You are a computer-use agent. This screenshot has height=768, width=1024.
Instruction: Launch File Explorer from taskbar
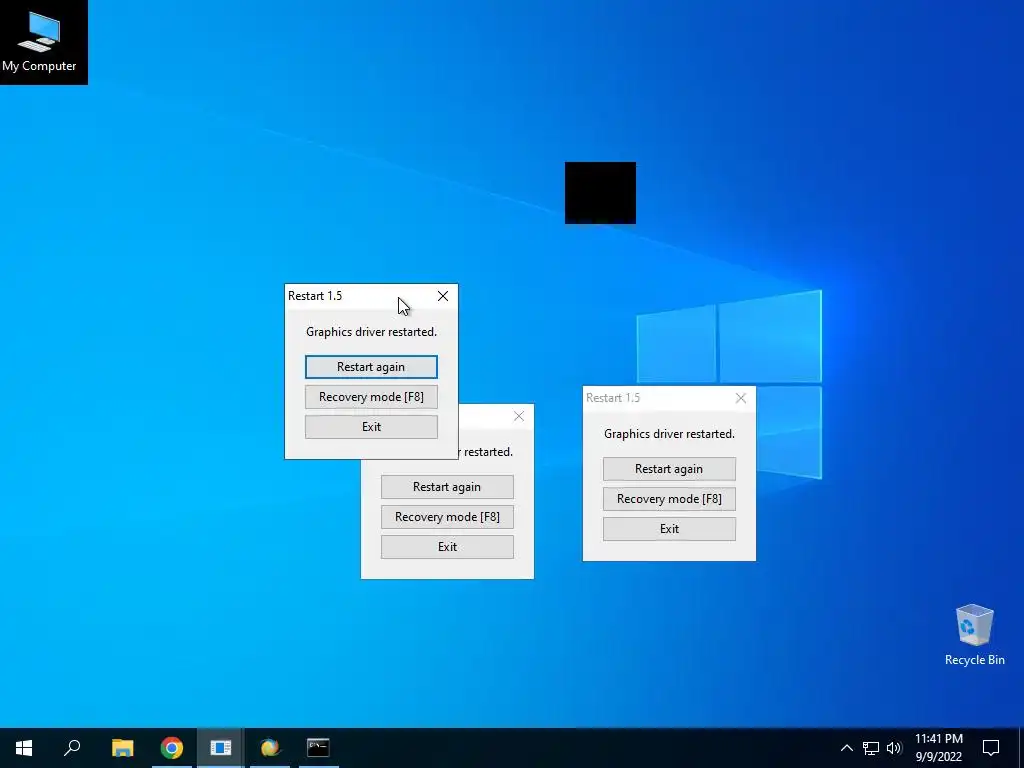122,748
